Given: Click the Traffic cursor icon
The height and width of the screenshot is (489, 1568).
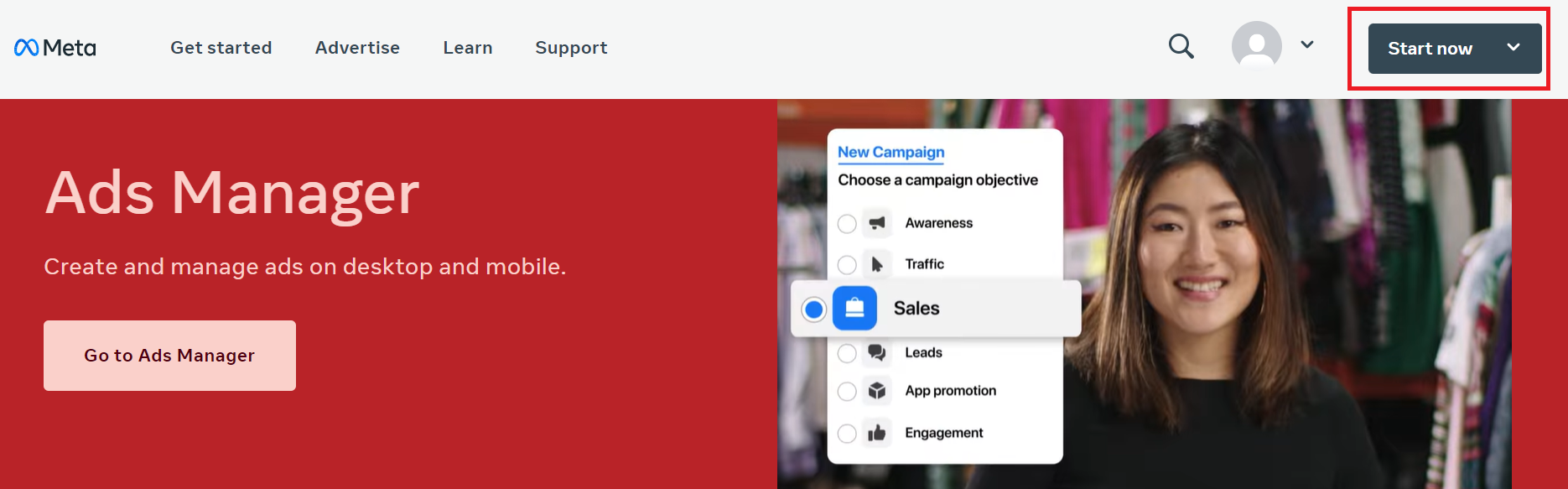Looking at the screenshot, I should (877, 264).
